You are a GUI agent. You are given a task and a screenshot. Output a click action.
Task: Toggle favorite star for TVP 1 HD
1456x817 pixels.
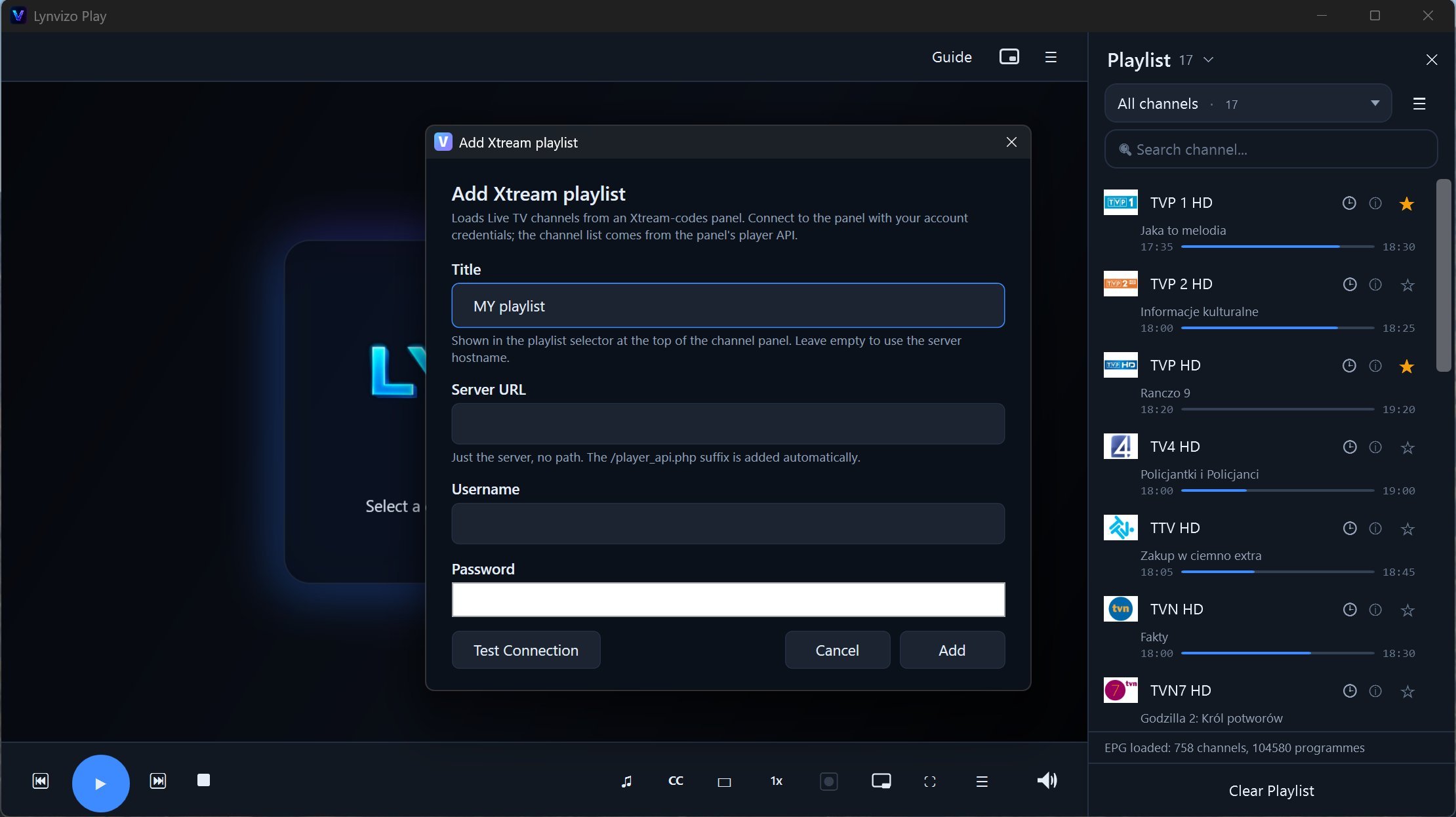1407,204
